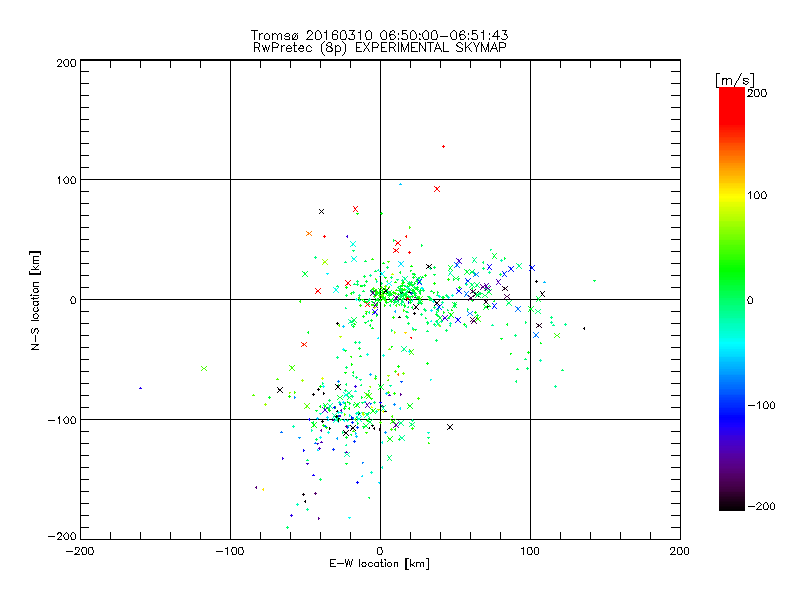Image resolution: width=800 pixels, height=600 pixels.
Task: Click the "[m/s]" colorbar unit label
Action: pyautogui.click(x=734, y=80)
